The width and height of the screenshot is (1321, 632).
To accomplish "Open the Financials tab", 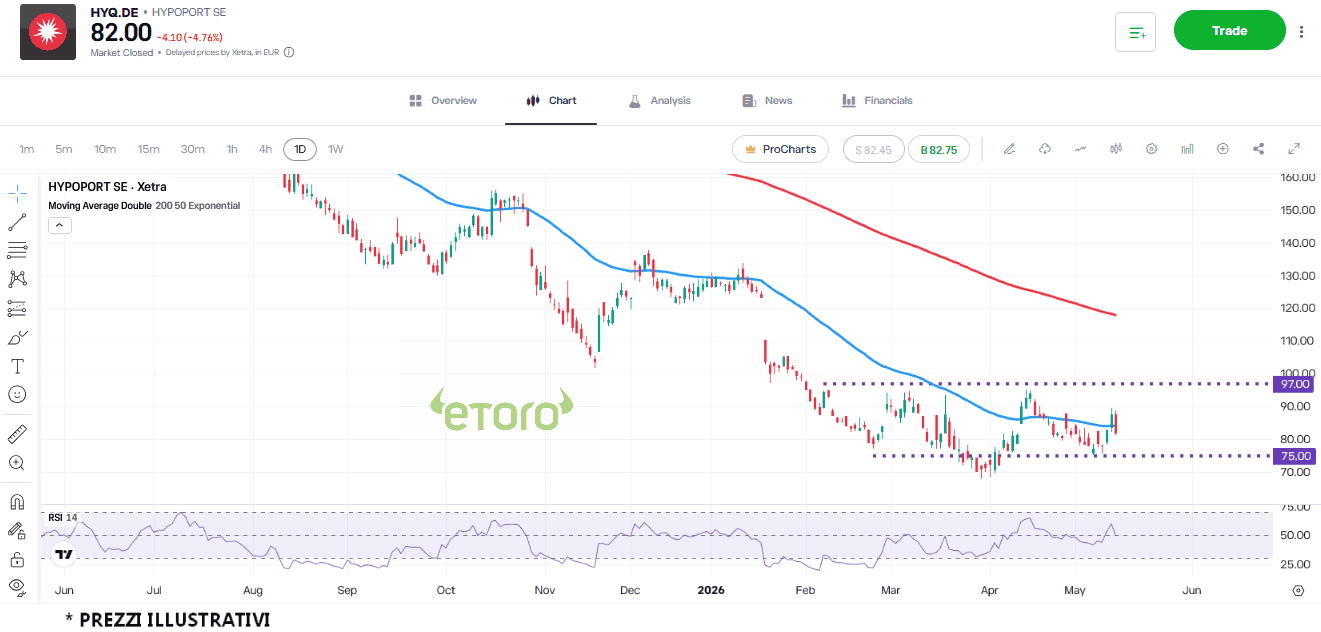I will [877, 101].
